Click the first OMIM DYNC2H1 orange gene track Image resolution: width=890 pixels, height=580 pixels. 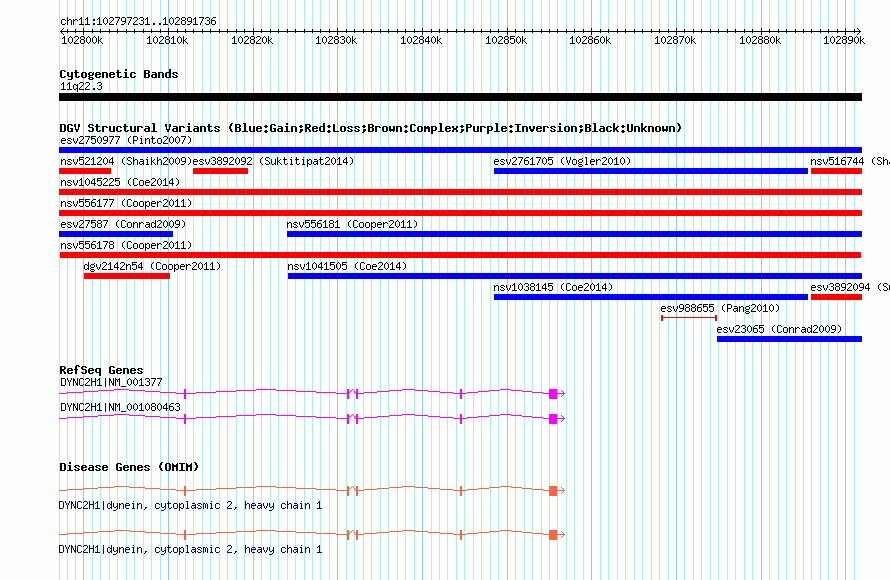point(312,490)
